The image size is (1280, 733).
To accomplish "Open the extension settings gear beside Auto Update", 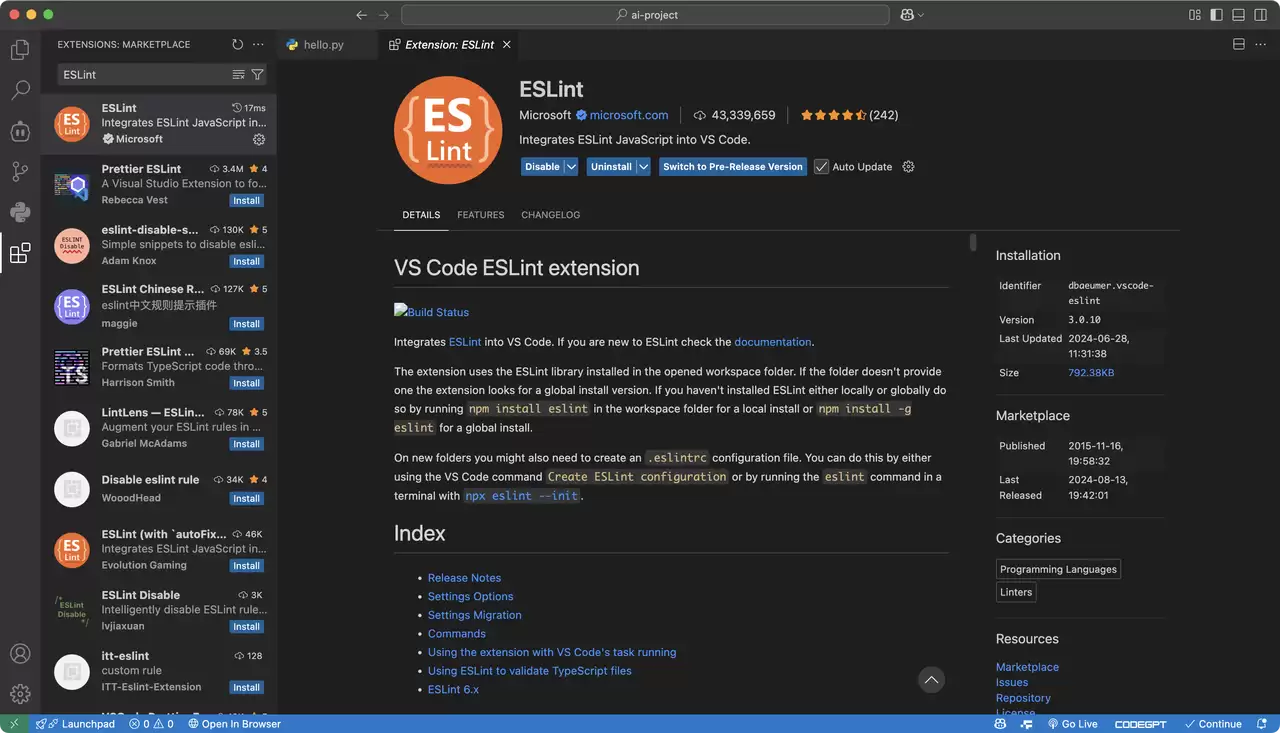I will [908, 167].
